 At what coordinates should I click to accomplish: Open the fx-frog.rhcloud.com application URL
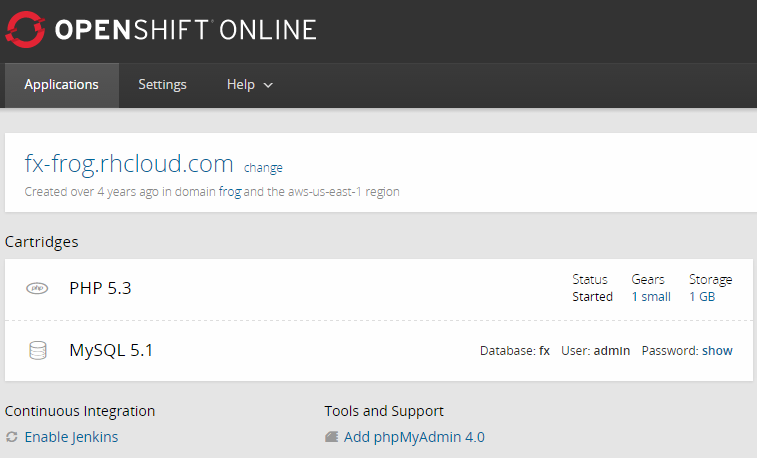click(129, 164)
